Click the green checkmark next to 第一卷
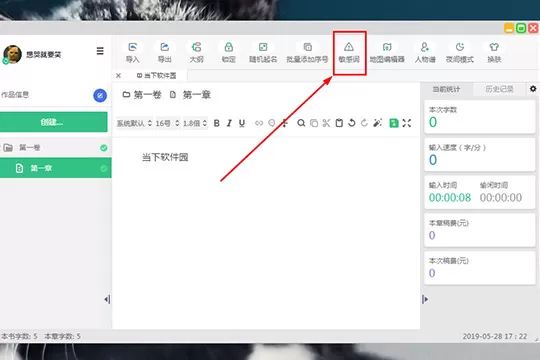The height and width of the screenshot is (360, 540). click(104, 148)
